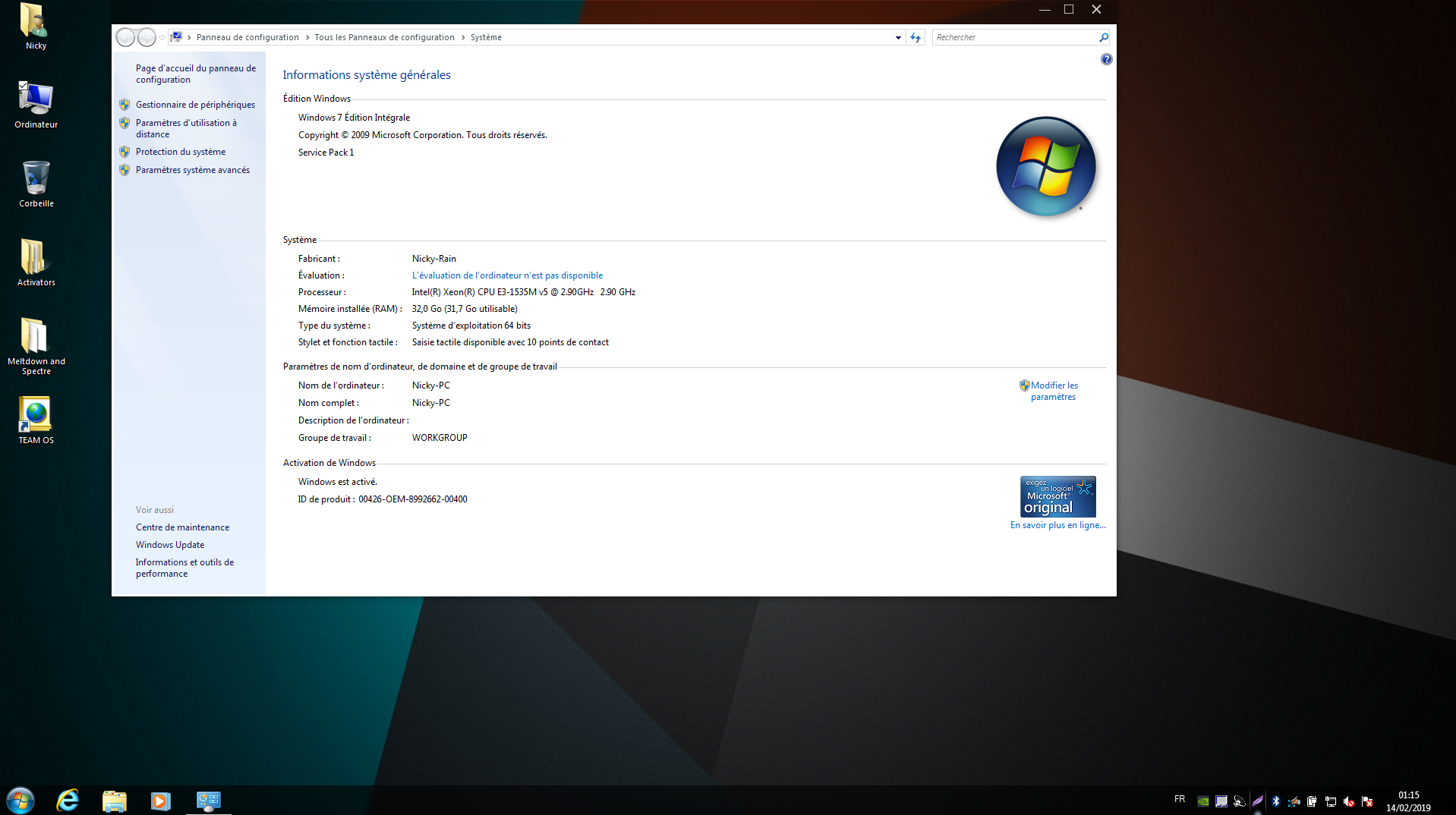The image size is (1456, 815).
Task: Go to Page d'accueil du panneau de configuration
Action: tap(196, 74)
